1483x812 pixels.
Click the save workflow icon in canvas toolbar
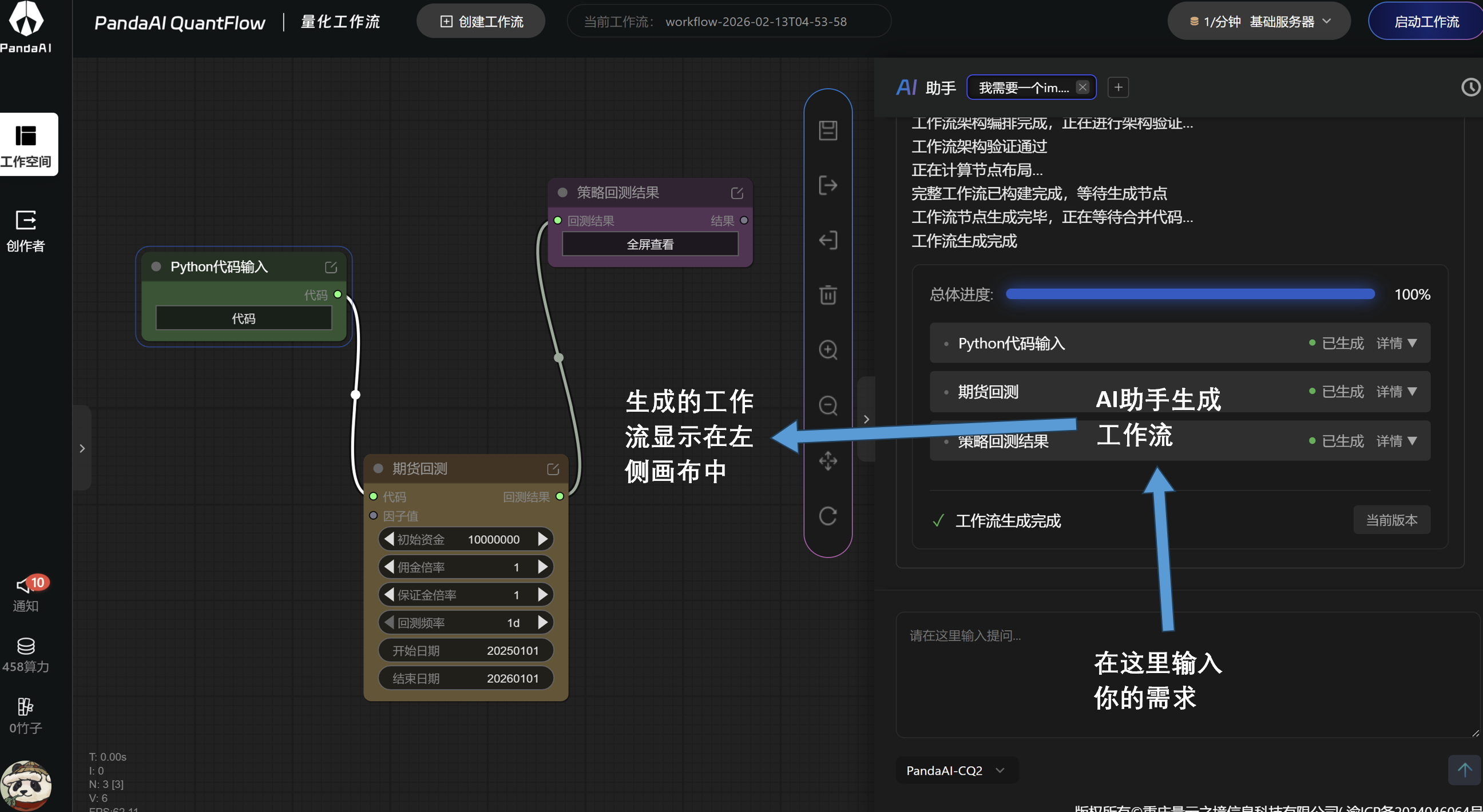tap(828, 130)
